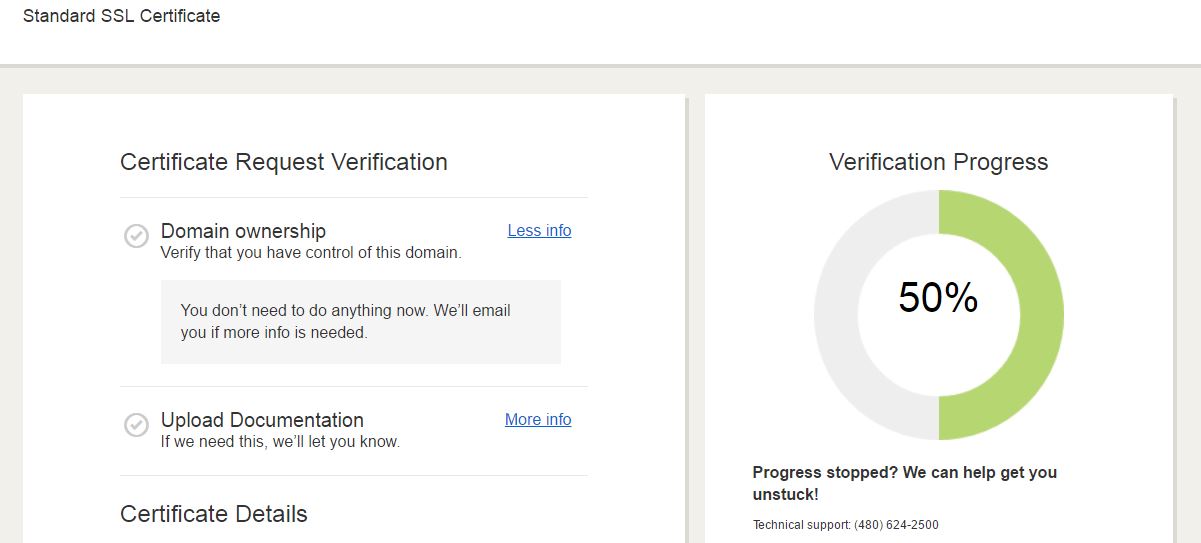This screenshot has height=543, width=1201.
Task: Click the Domain ownership checkmark icon
Action: coord(136,236)
